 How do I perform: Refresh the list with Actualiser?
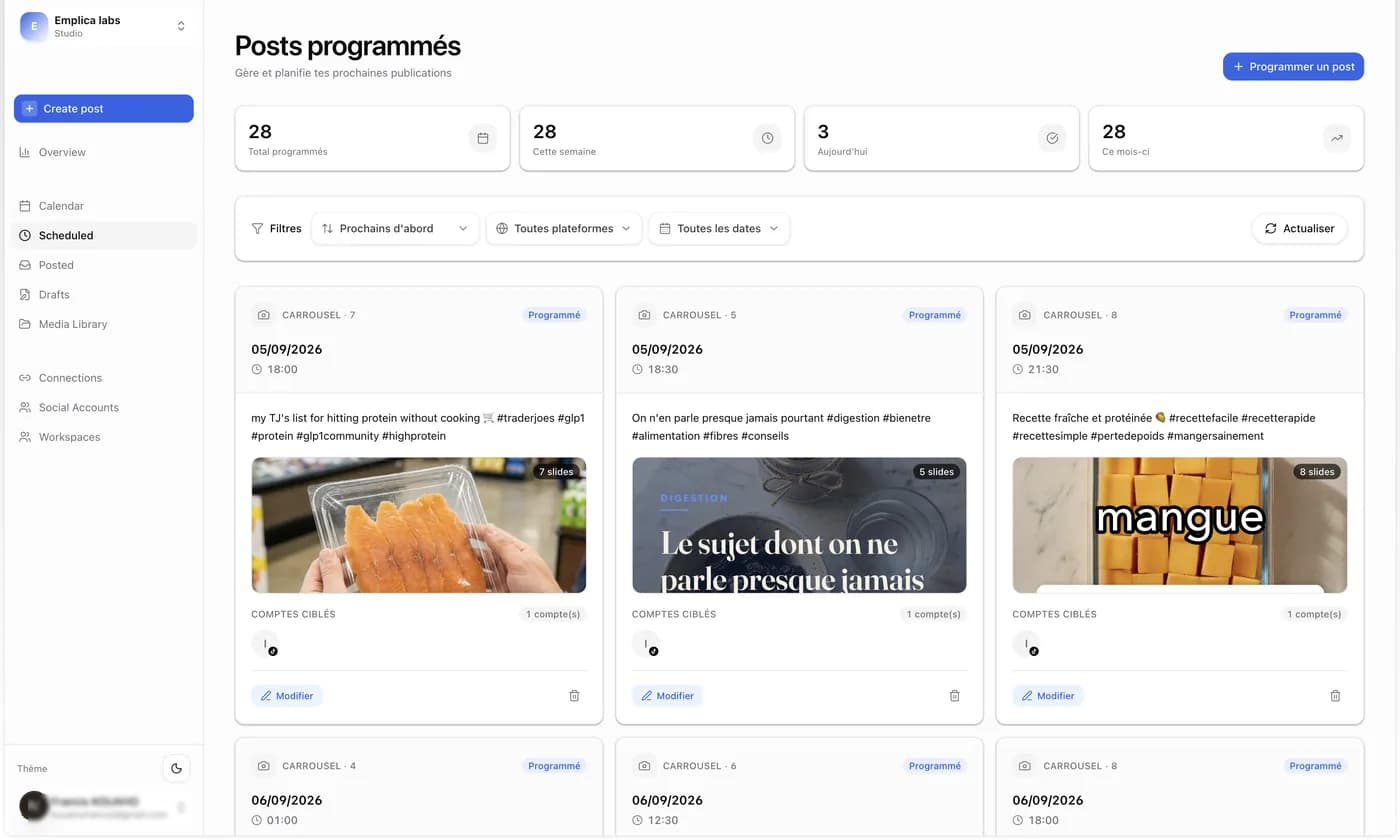[1300, 228]
